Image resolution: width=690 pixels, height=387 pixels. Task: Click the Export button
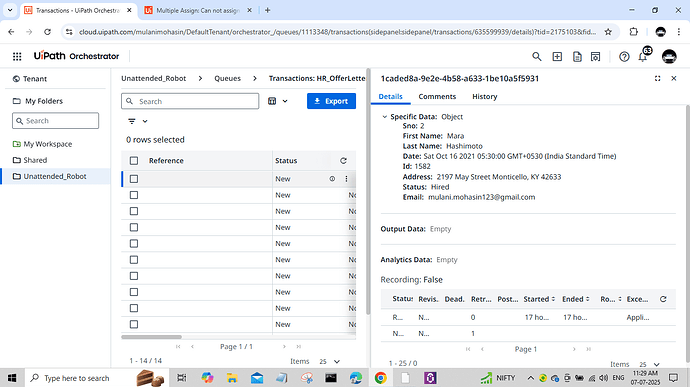pos(331,101)
